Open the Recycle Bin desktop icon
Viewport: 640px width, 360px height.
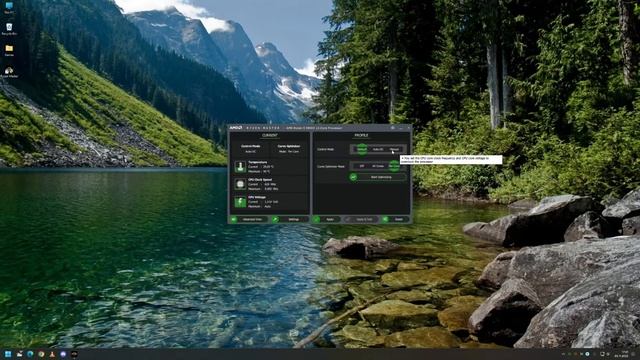[x=9, y=29]
